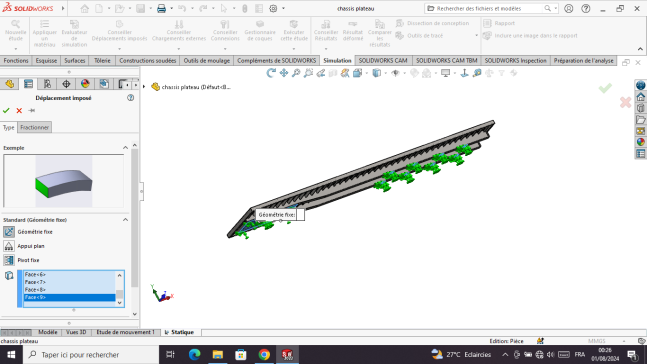Open the Constructions soudées ribbon tab
Image resolution: width=647 pixels, height=364 pixels.
coord(148,61)
